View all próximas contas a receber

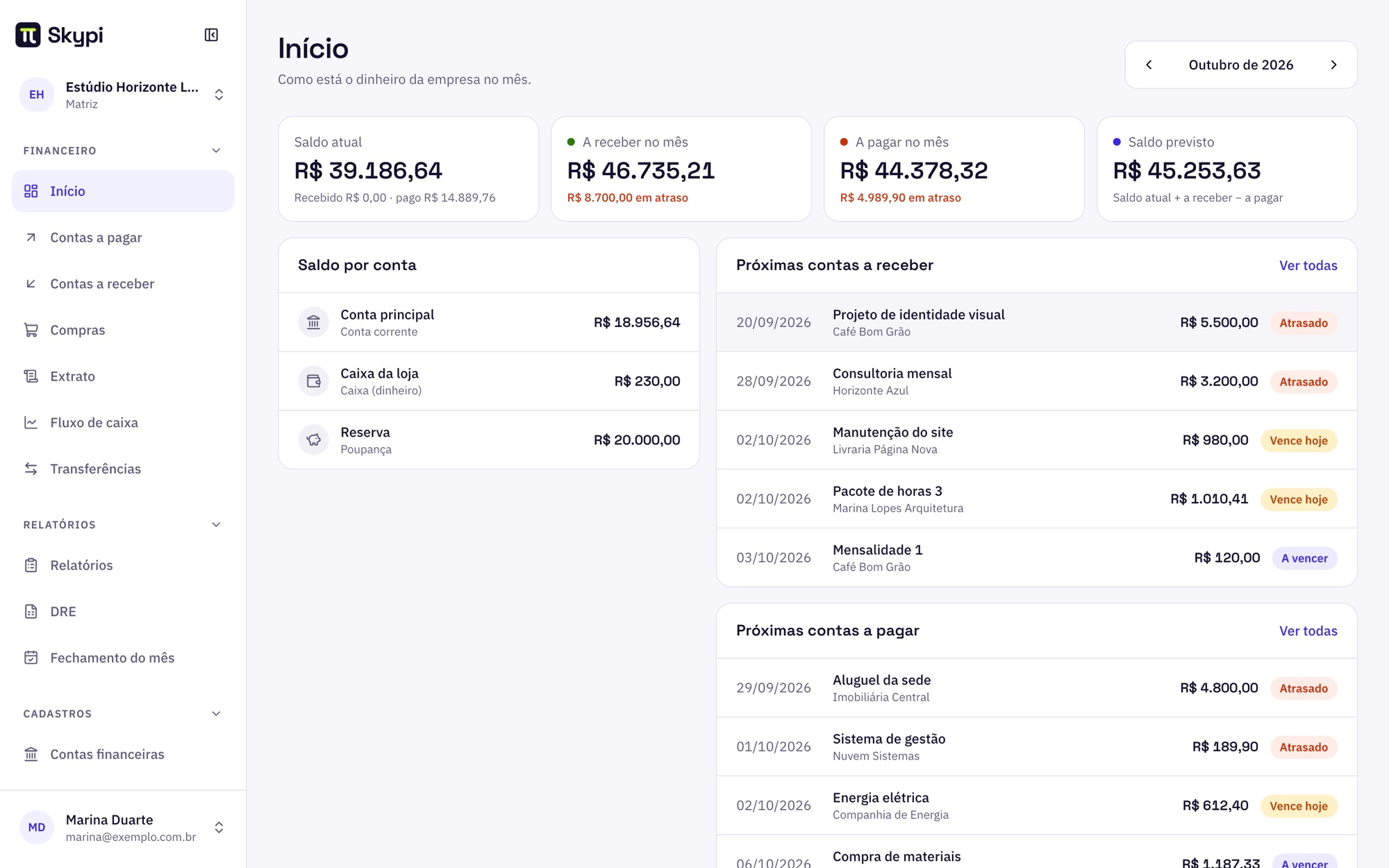(x=1308, y=265)
